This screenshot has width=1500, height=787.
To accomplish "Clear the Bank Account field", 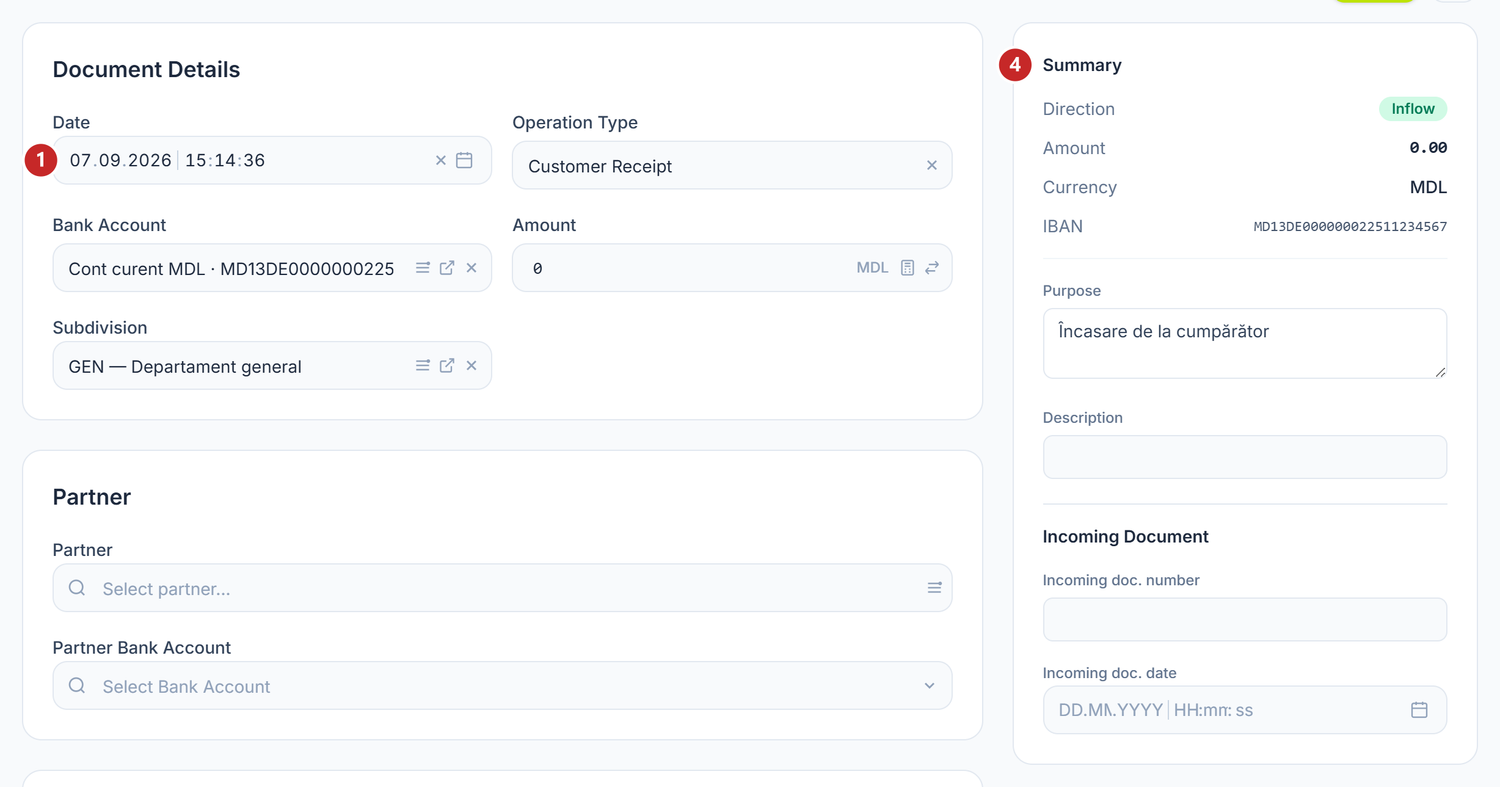I will [471, 268].
